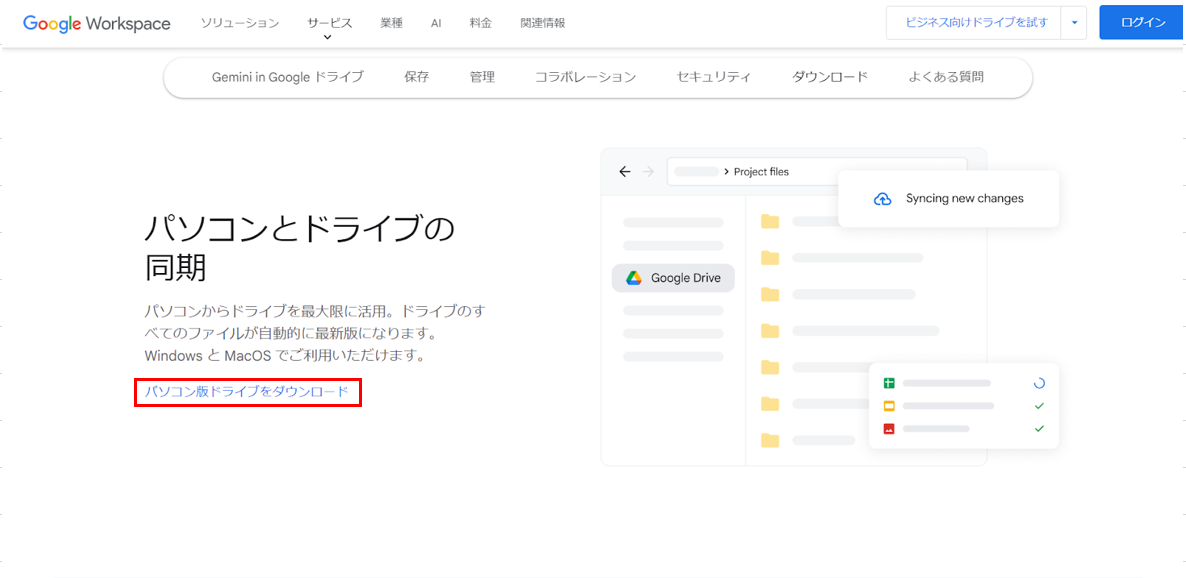Click the red image file icon
The height and width of the screenshot is (578, 1186).
pos(889,428)
